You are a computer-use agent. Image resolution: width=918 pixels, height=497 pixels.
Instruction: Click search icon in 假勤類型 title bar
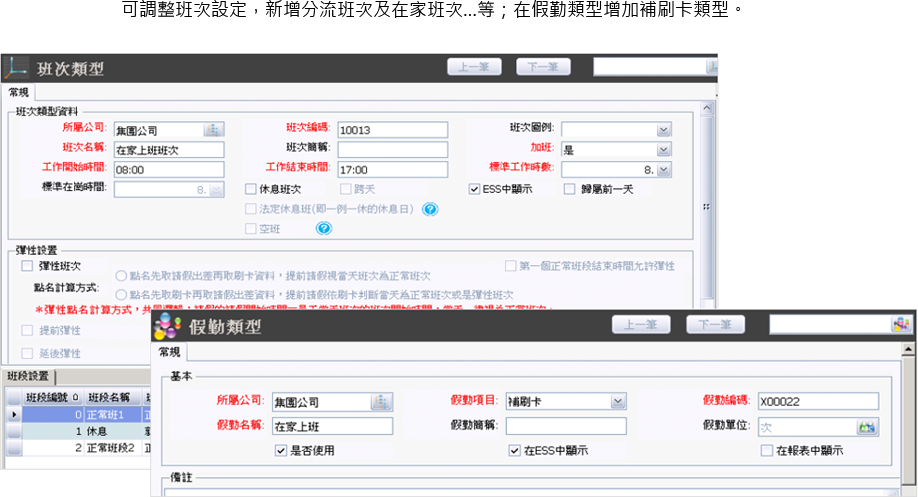(900, 324)
